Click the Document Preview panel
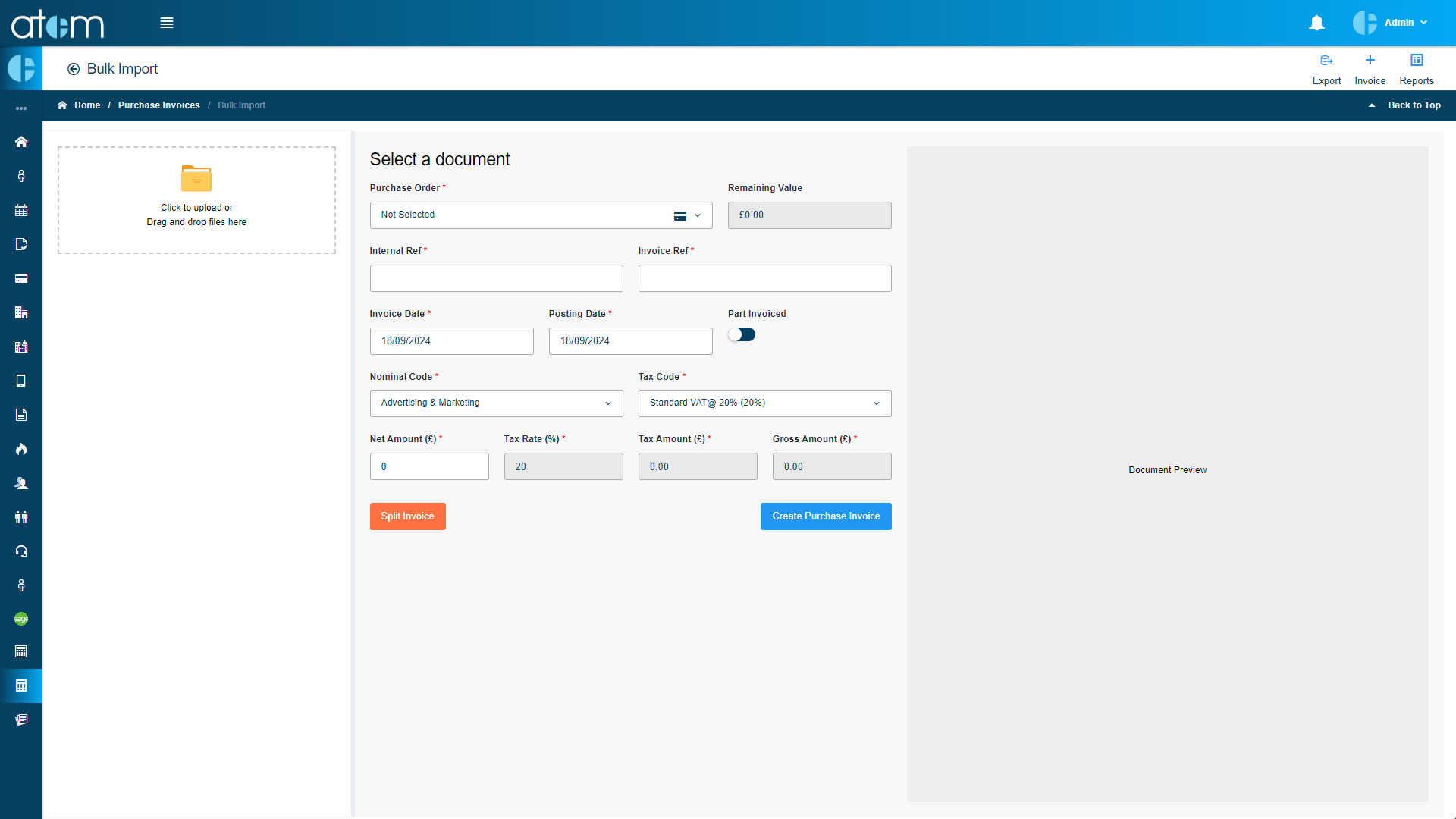This screenshot has width=1456, height=819. 1167,473
